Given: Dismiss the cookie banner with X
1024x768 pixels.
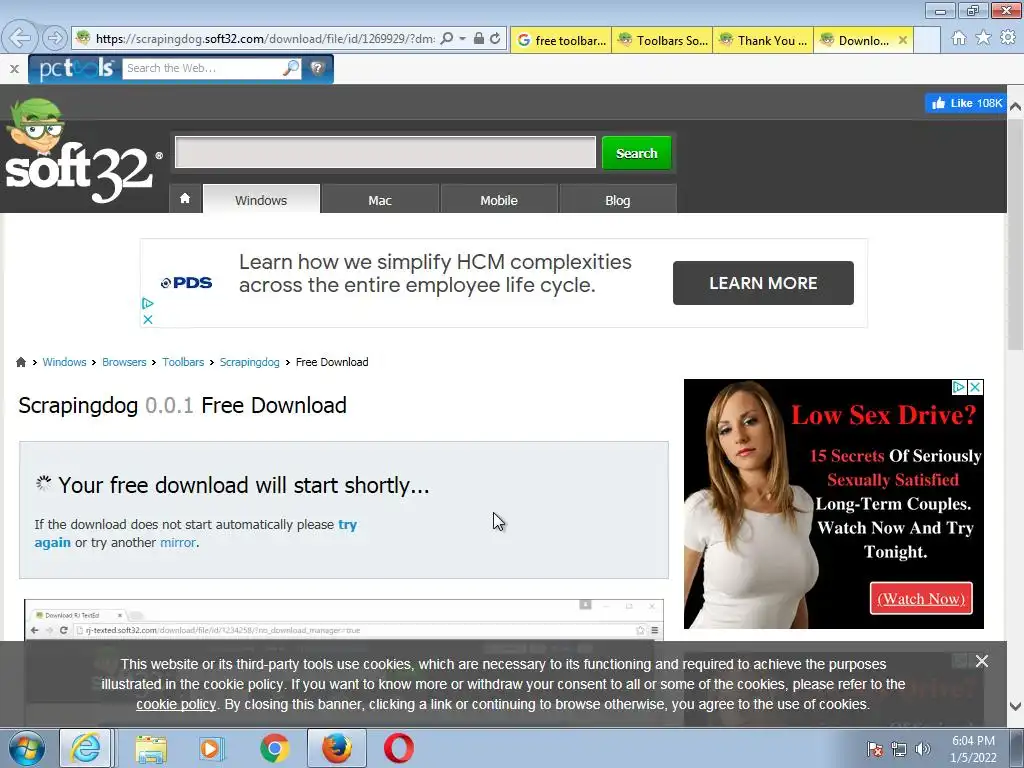Looking at the screenshot, I should pos(982,662).
